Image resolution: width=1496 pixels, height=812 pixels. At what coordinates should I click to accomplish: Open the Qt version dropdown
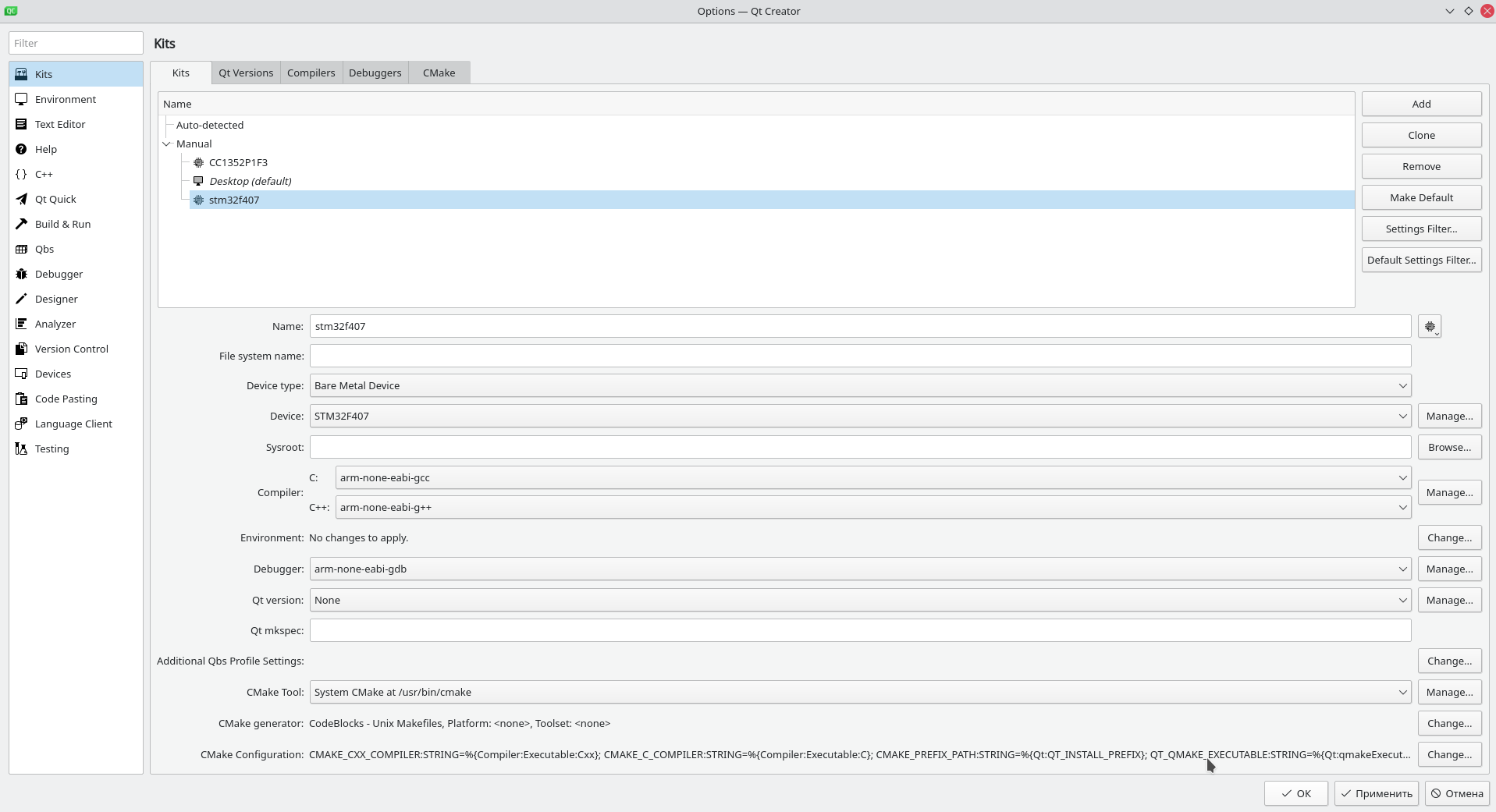860,600
